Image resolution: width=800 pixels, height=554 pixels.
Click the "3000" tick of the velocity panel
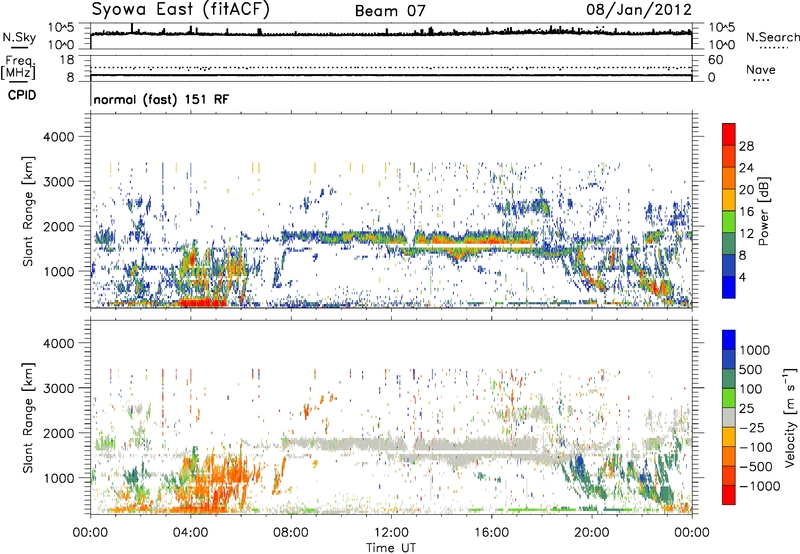(x=59, y=388)
